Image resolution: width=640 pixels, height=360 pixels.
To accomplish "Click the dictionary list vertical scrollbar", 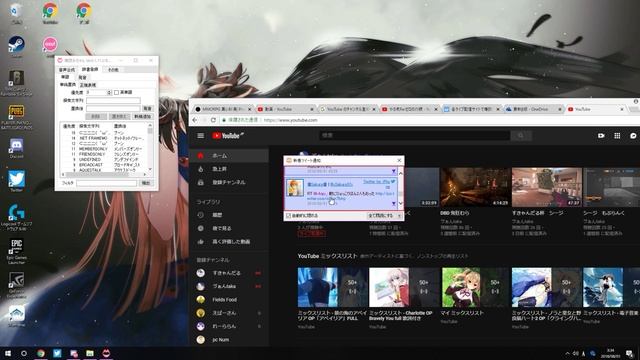I will point(150,147).
